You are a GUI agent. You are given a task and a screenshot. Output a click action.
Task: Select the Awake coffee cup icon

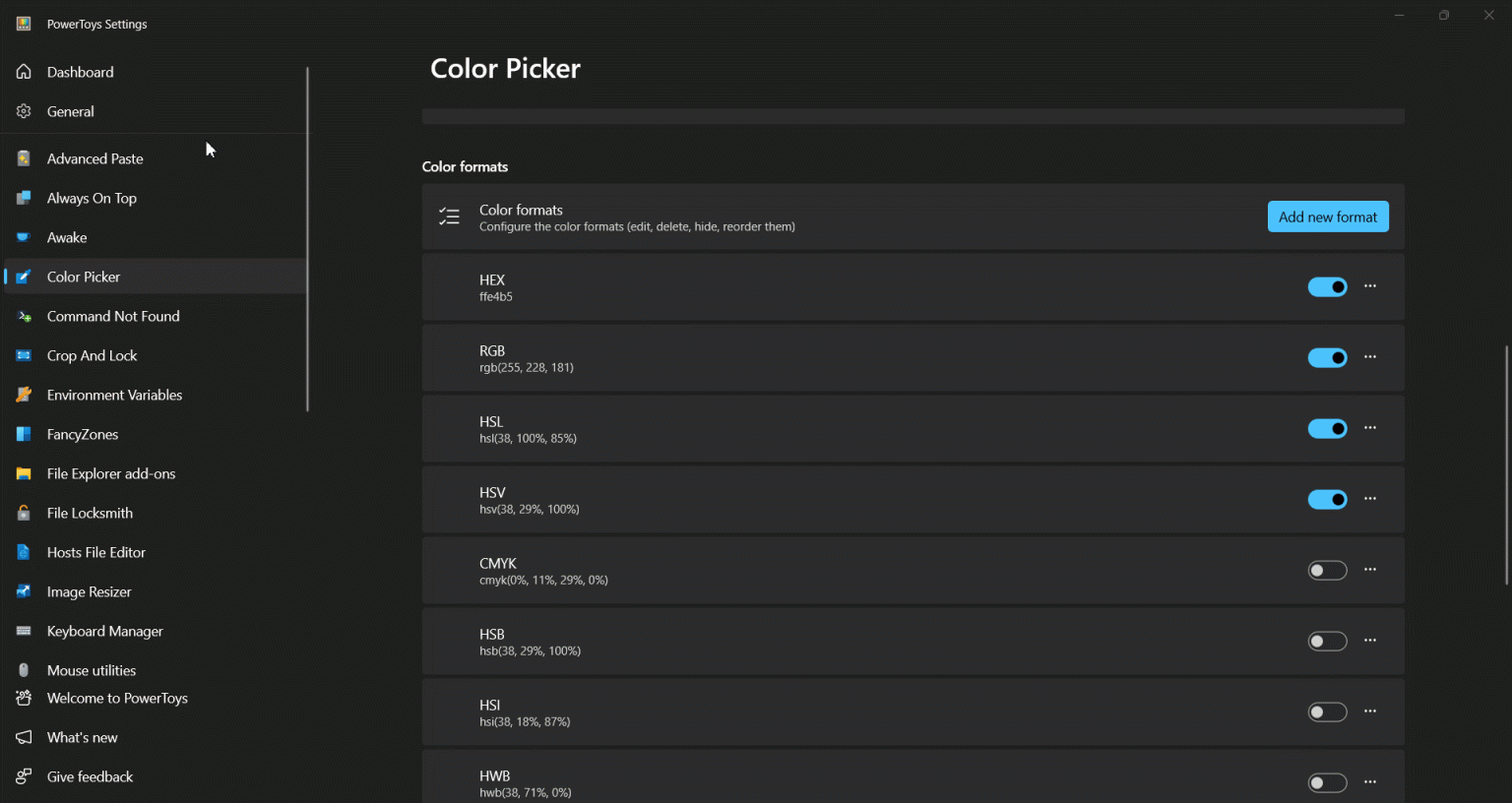[x=23, y=237]
